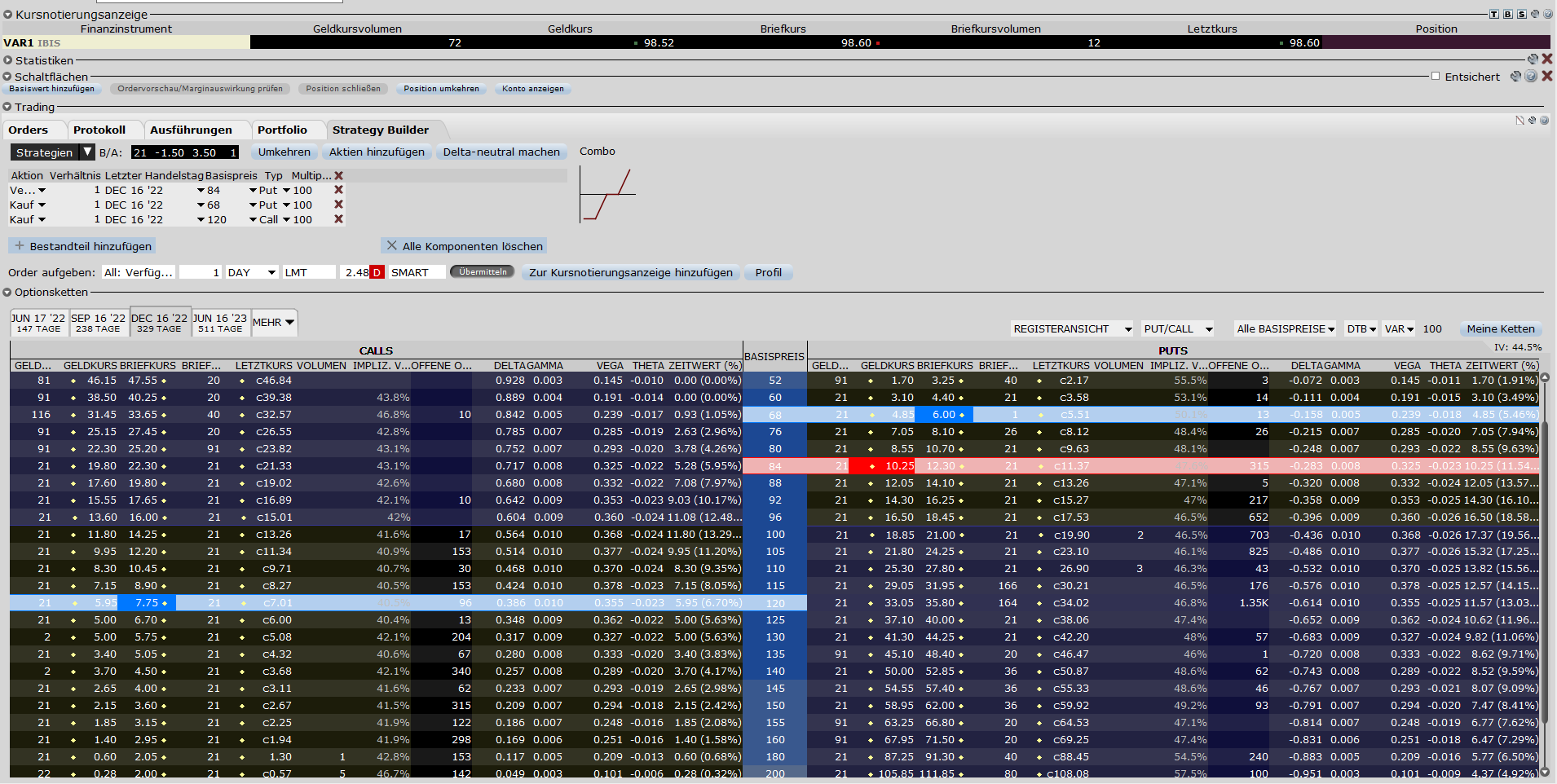The width and height of the screenshot is (1557, 784).
Task: Expand the DAY time-in-force dropdown
Action: pos(271,272)
